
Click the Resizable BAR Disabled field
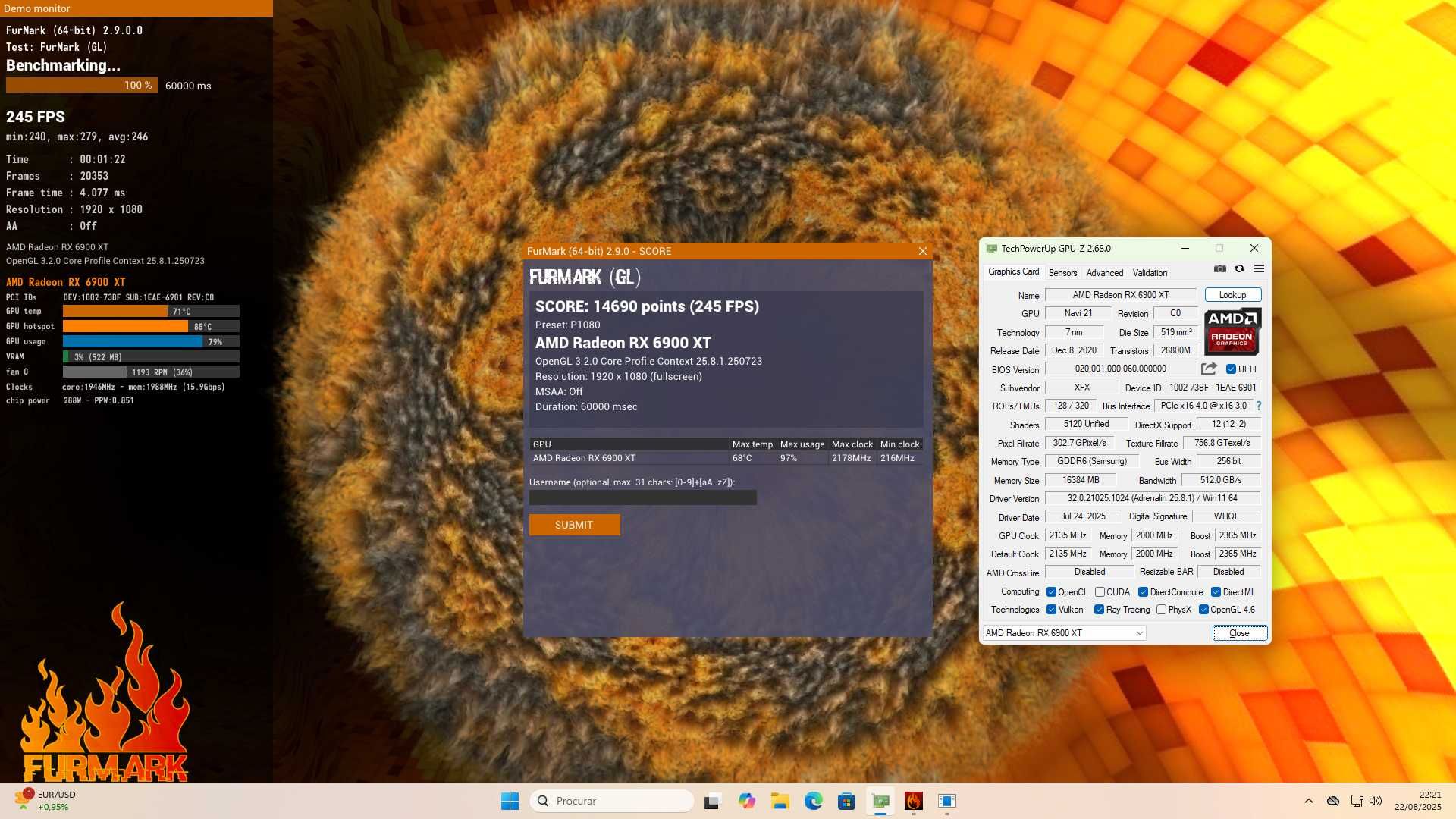1228,572
